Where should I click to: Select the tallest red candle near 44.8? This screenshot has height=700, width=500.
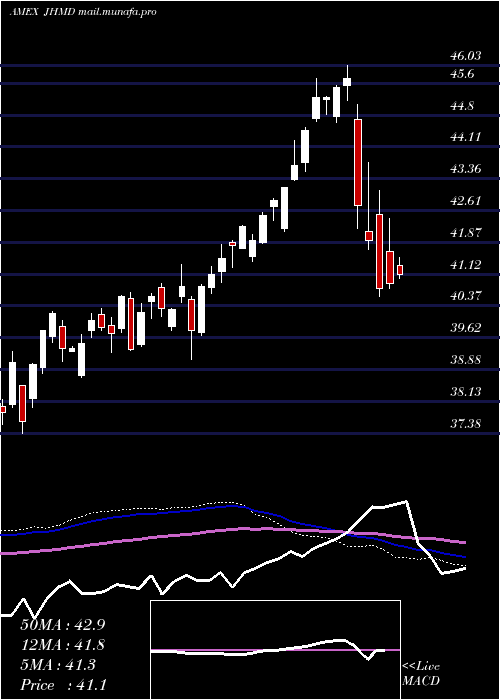coord(358,162)
